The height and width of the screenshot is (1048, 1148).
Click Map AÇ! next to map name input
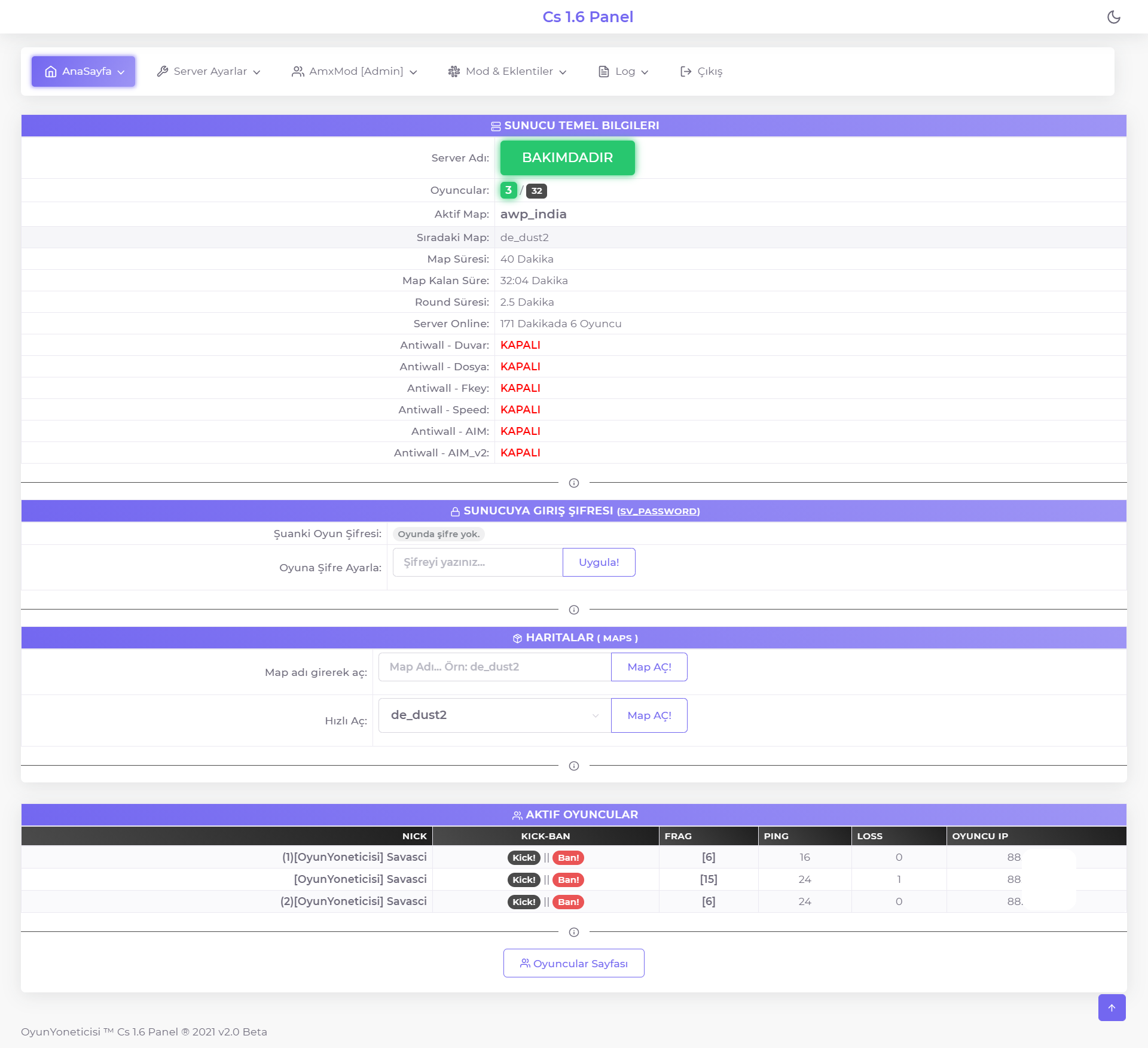click(649, 667)
